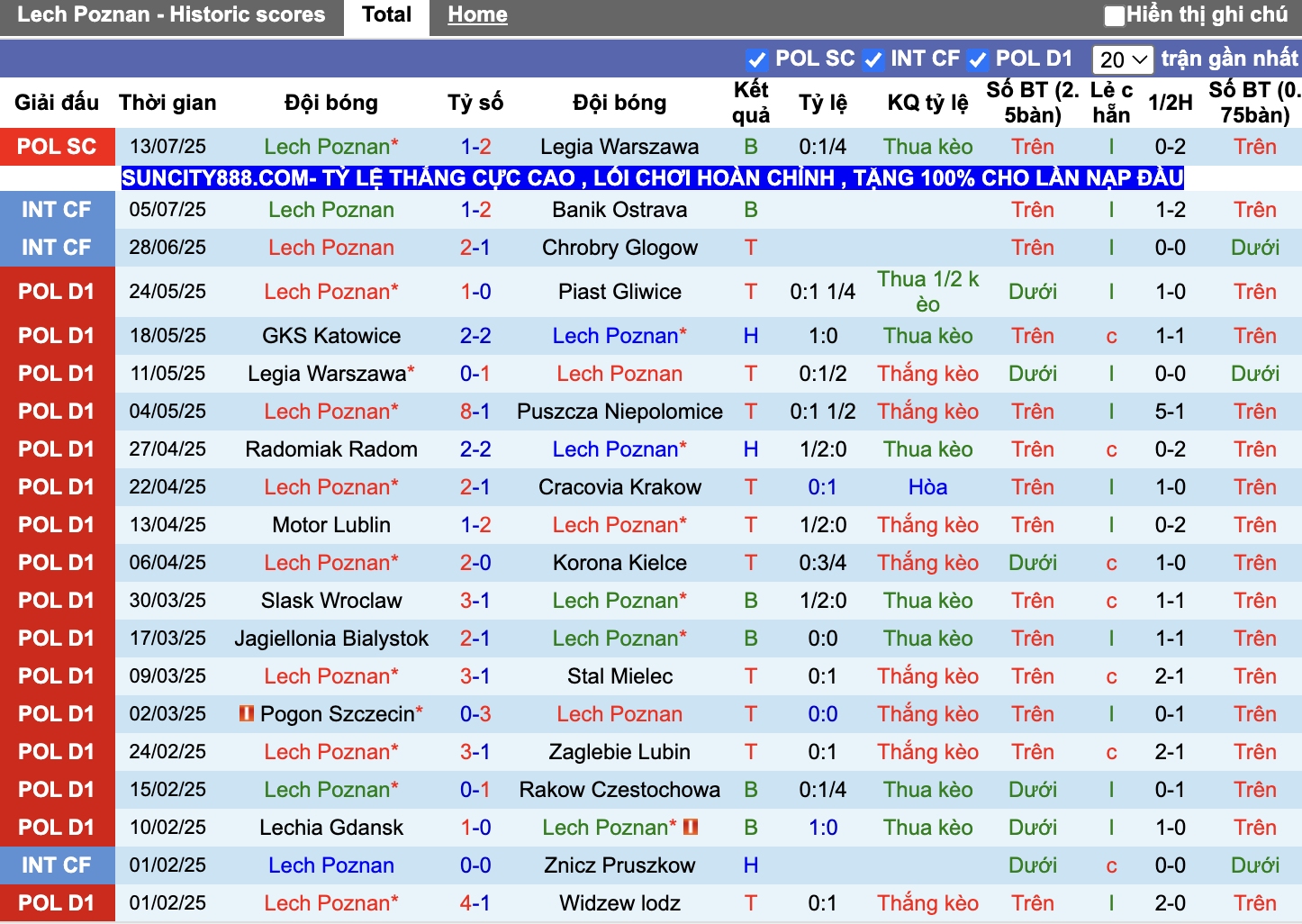
Task: Click the Lẻ chẵn column header
Action: (1111, 103)
